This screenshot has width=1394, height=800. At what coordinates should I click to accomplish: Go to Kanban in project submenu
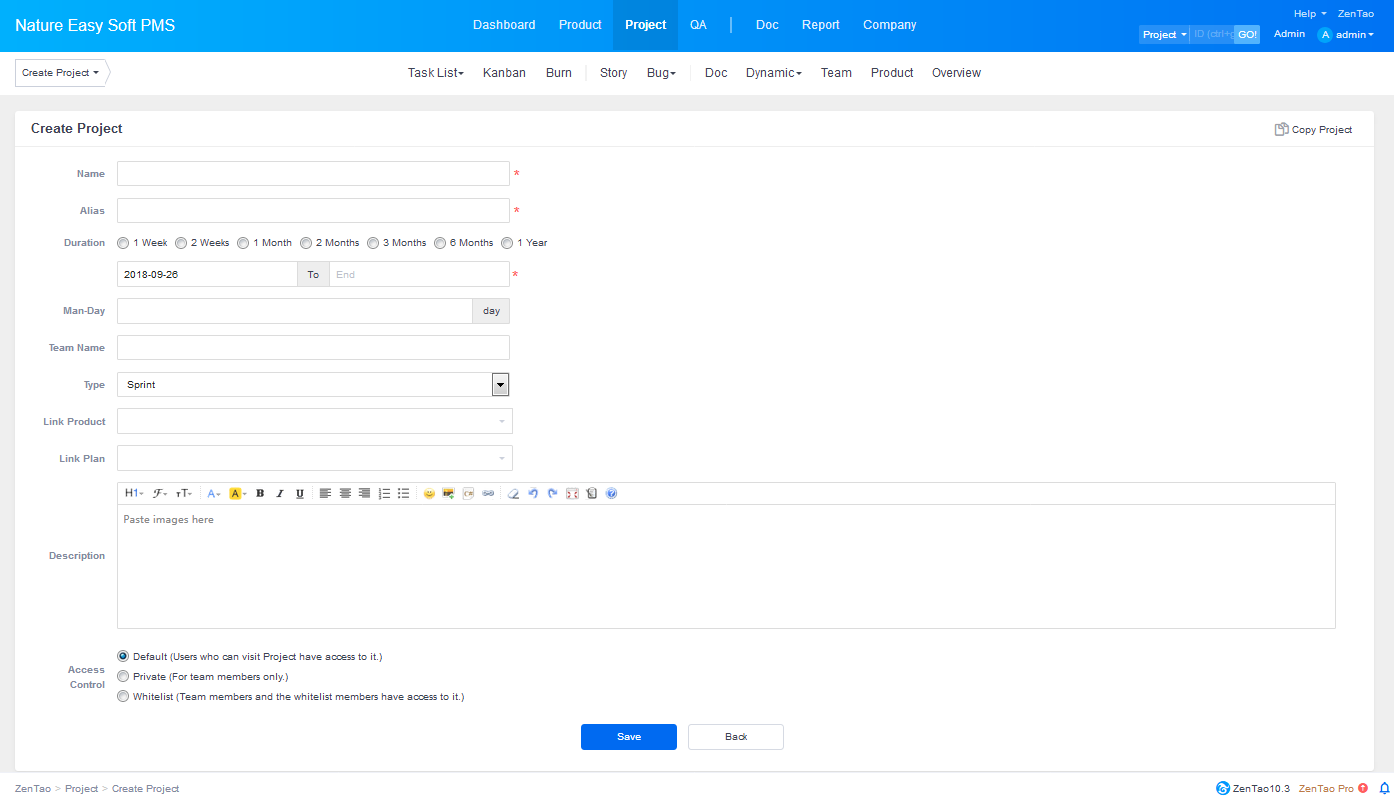tap(504, 73)
